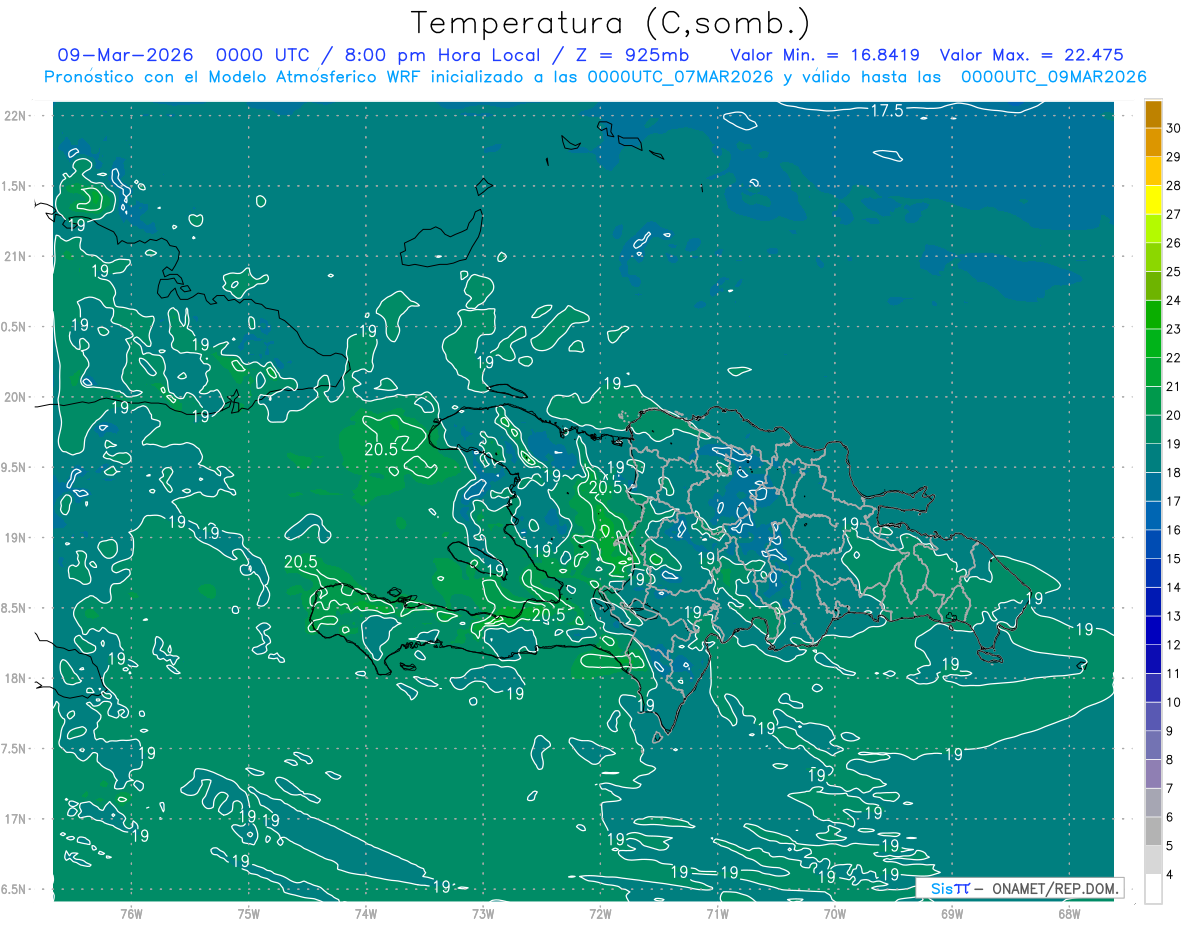
Task: Click the topmost brown swatch above 30
Action: point(1153,114)
